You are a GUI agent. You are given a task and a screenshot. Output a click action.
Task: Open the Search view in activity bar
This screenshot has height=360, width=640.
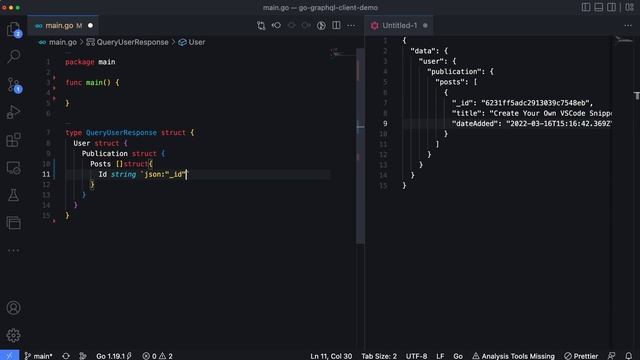pyautogui.click(x=13, y=56)
